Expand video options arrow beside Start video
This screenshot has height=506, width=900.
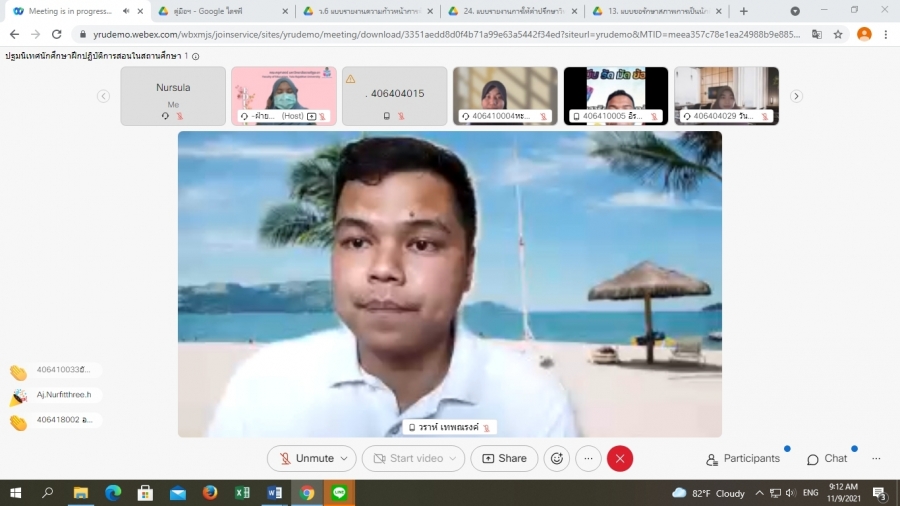click(454, 458)
